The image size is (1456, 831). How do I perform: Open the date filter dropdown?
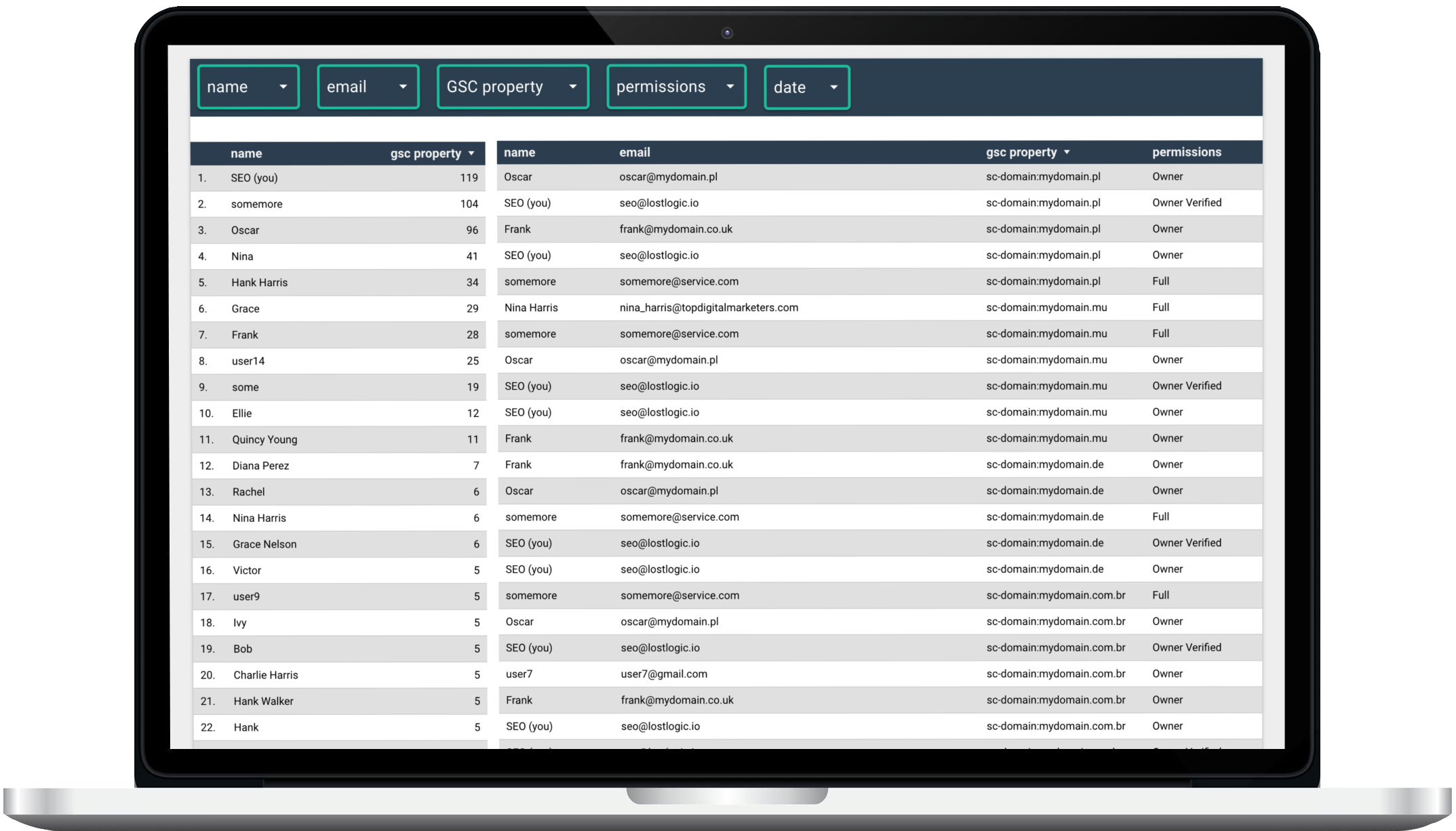(806, 87)
